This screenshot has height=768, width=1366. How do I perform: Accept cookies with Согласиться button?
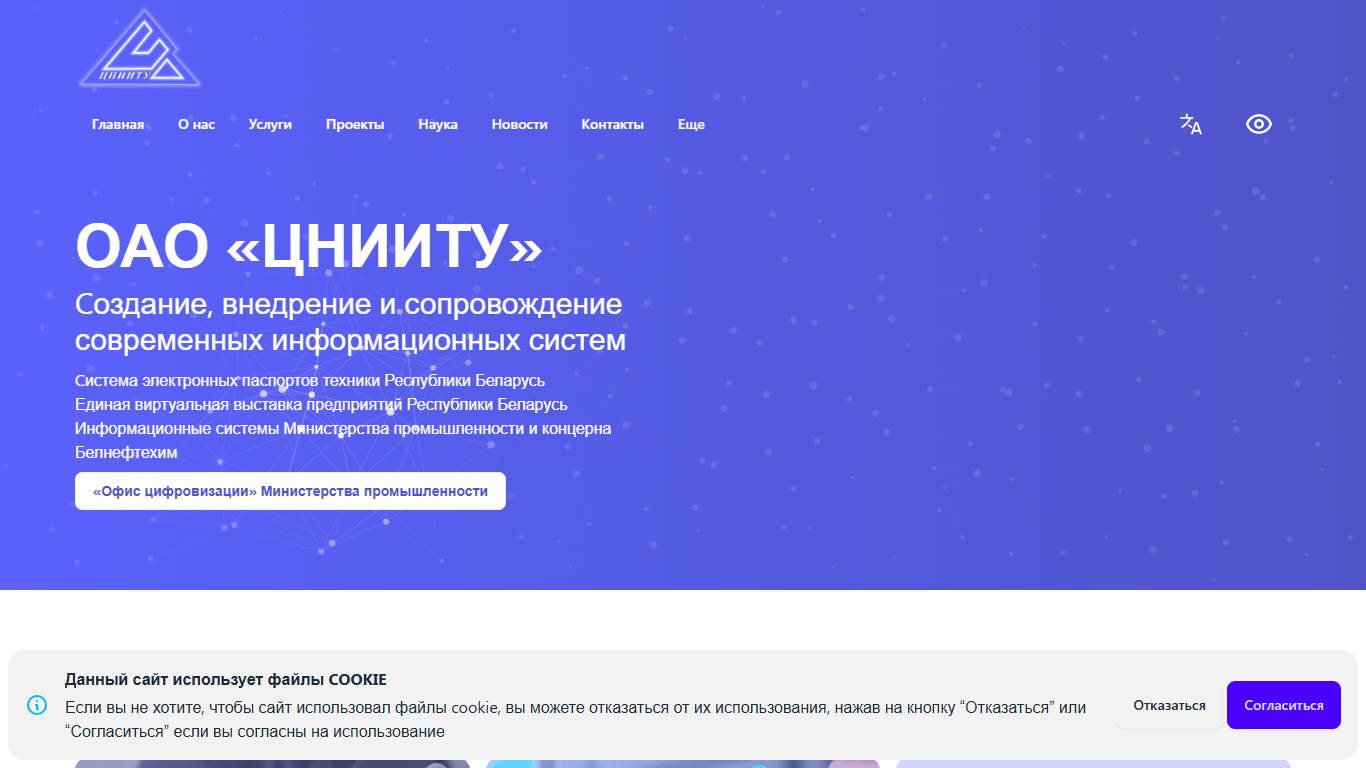pyautogui.click(x=1284, y=705)
